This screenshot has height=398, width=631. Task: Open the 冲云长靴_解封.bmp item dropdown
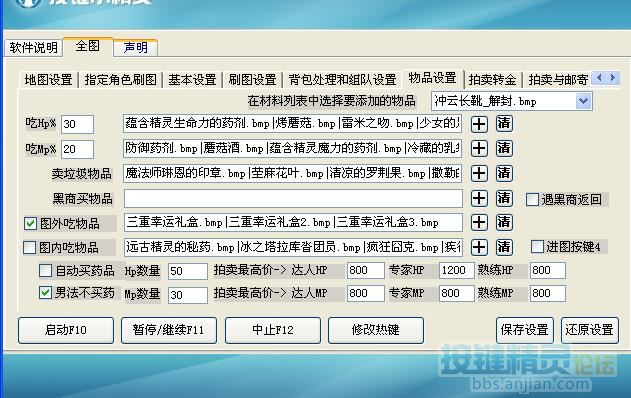coord(584,101)
